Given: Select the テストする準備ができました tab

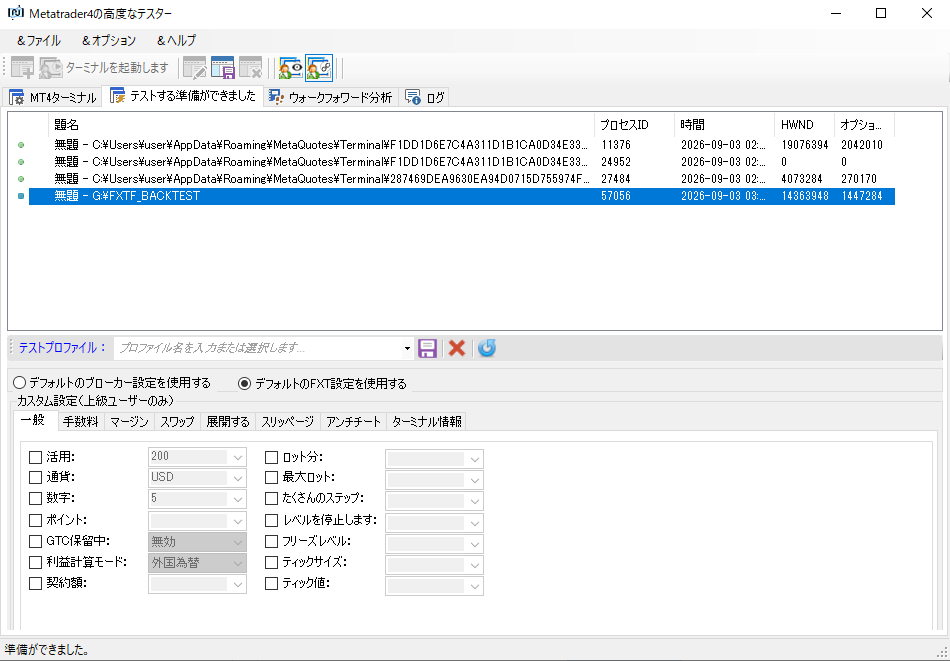Looking at the screenshot, I should coord(183,96).
